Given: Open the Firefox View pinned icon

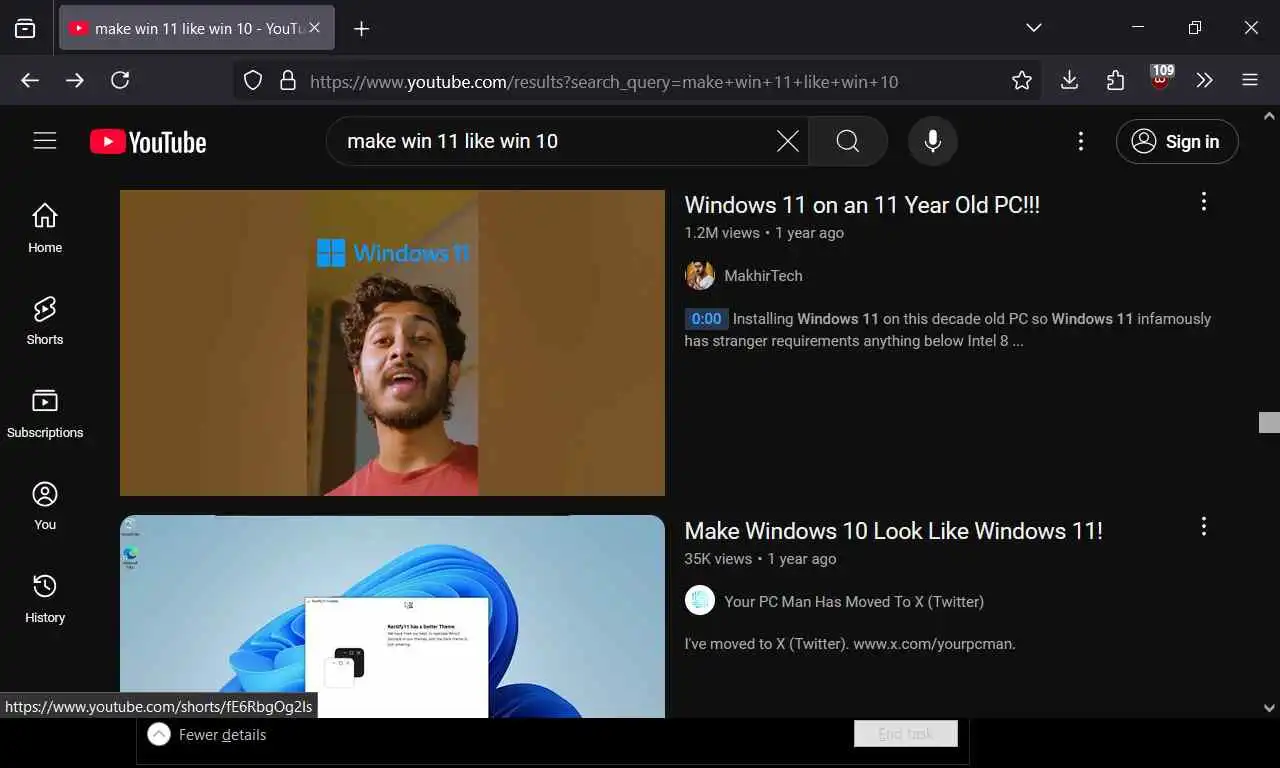Looking at the screenshot, I should tap(25, 28).
